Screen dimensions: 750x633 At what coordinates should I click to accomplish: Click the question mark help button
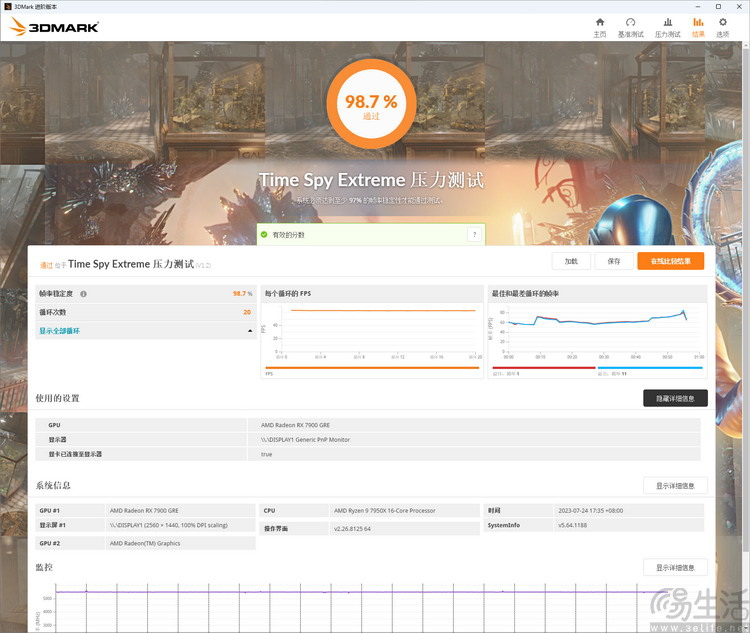point(474,234)
